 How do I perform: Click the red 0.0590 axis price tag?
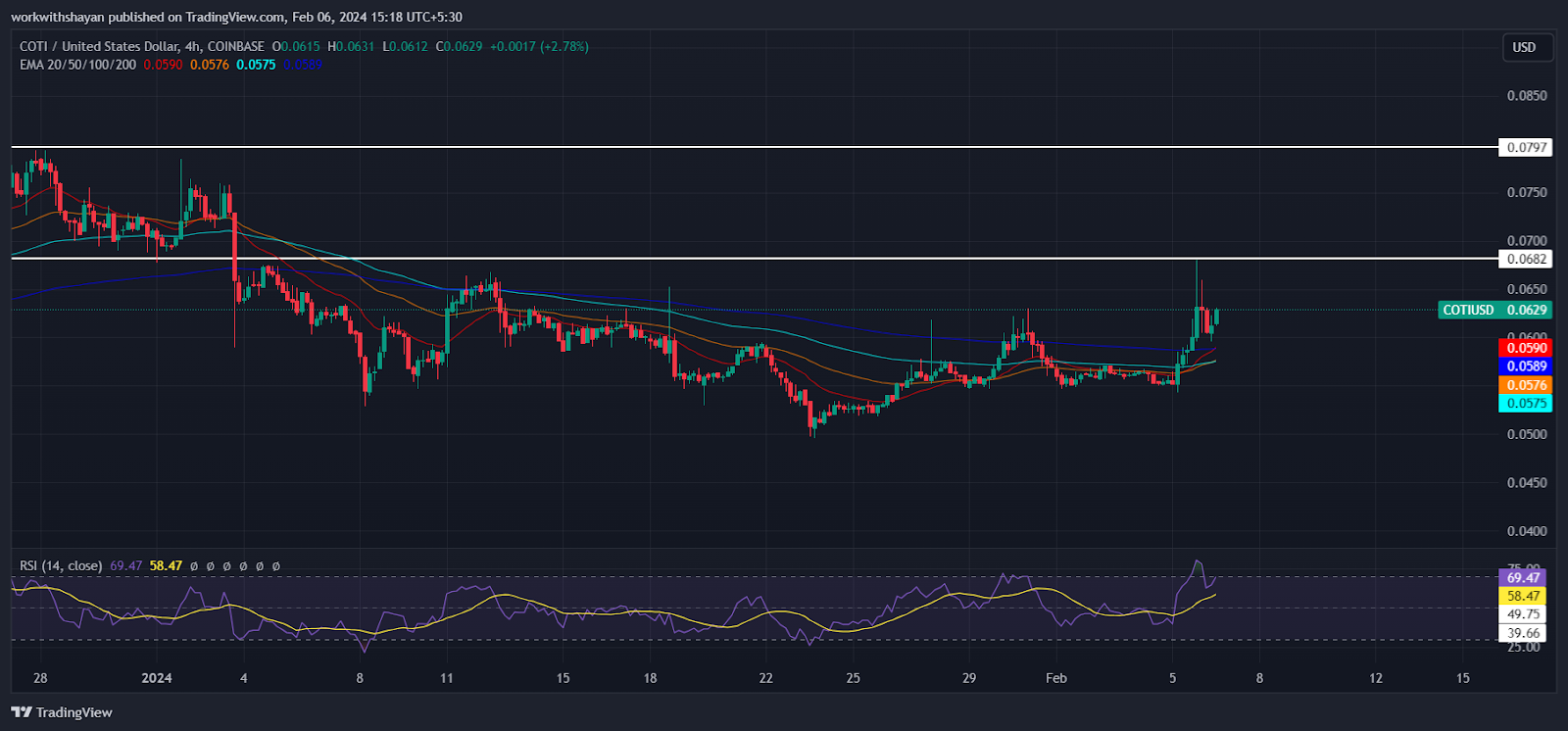pyautogui.click(x=1526, y=348)
